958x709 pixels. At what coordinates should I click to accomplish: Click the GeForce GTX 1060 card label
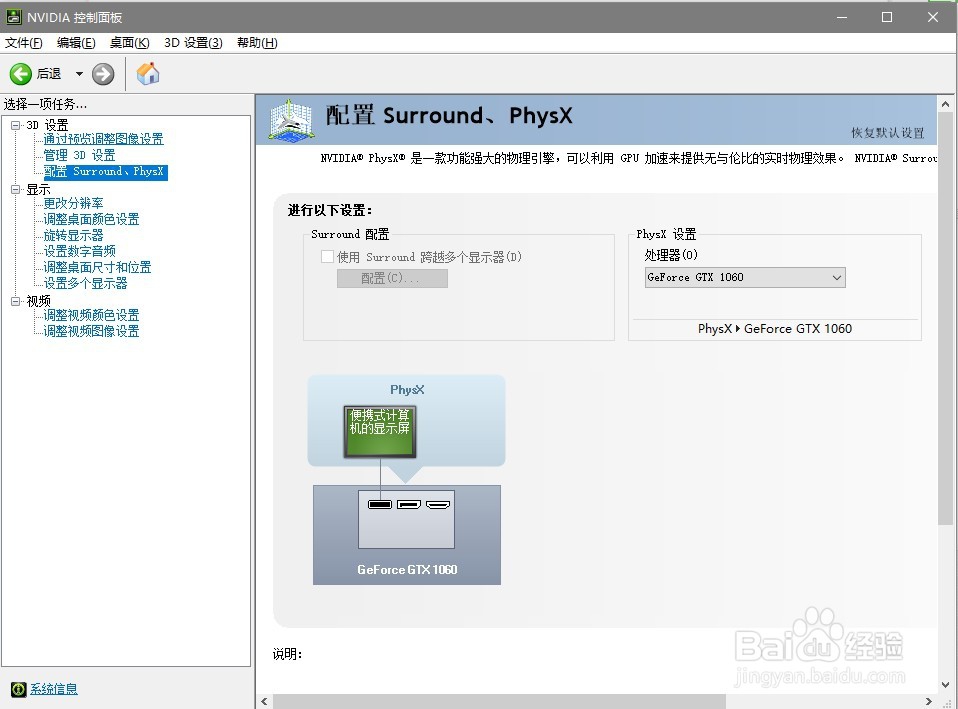[x=407, y=570]
